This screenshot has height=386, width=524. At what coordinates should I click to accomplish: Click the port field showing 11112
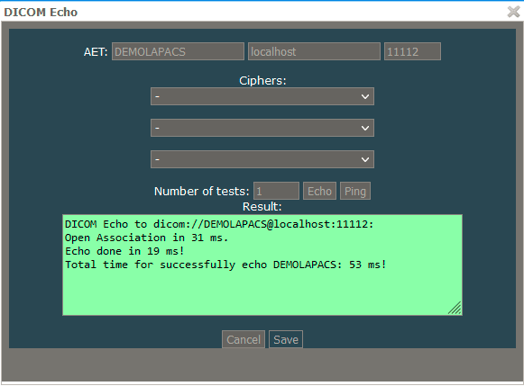pos(412,51)
